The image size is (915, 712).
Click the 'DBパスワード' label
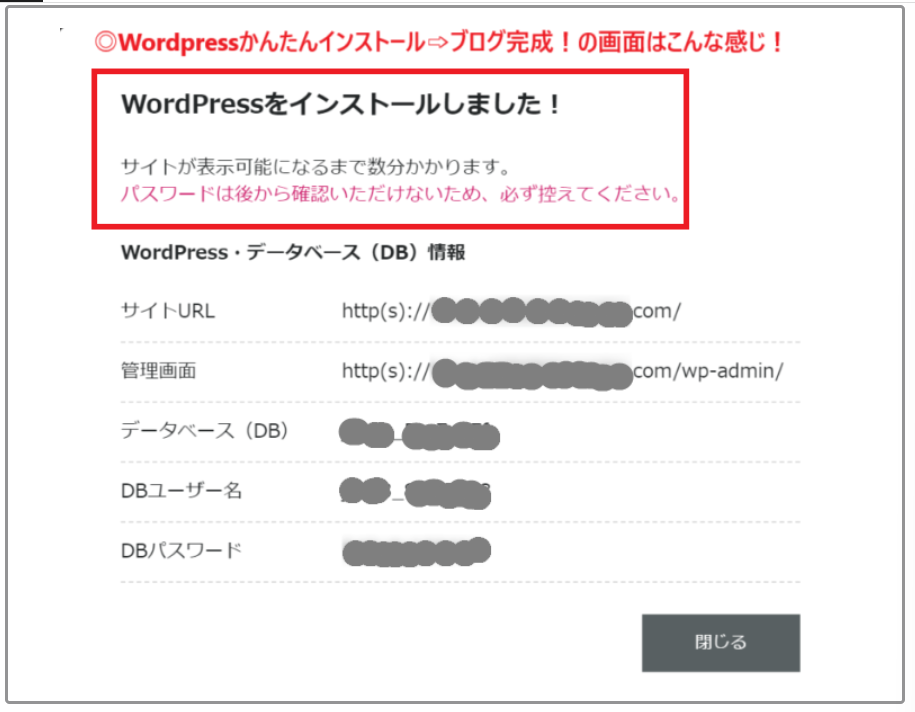coord(181,550)
